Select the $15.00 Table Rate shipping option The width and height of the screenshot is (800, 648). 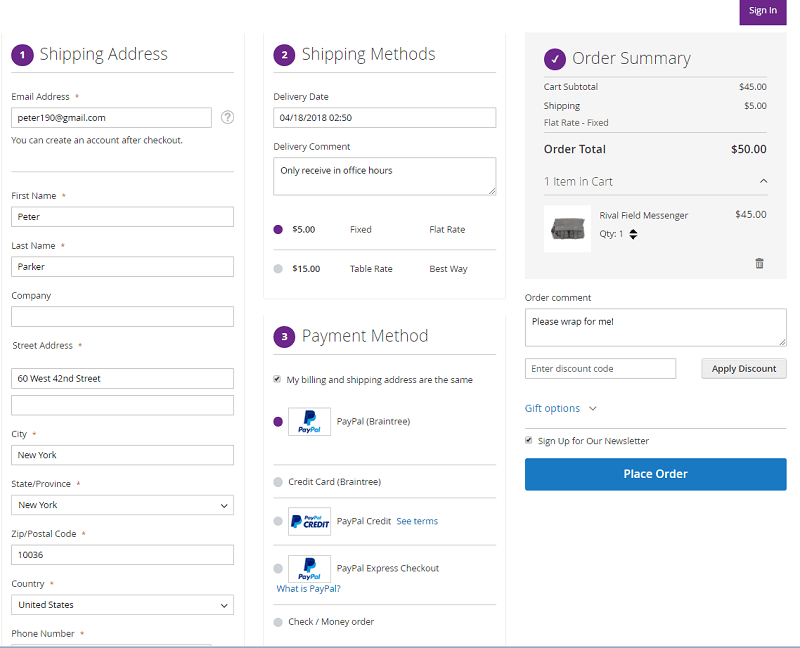tap(278, 269)
